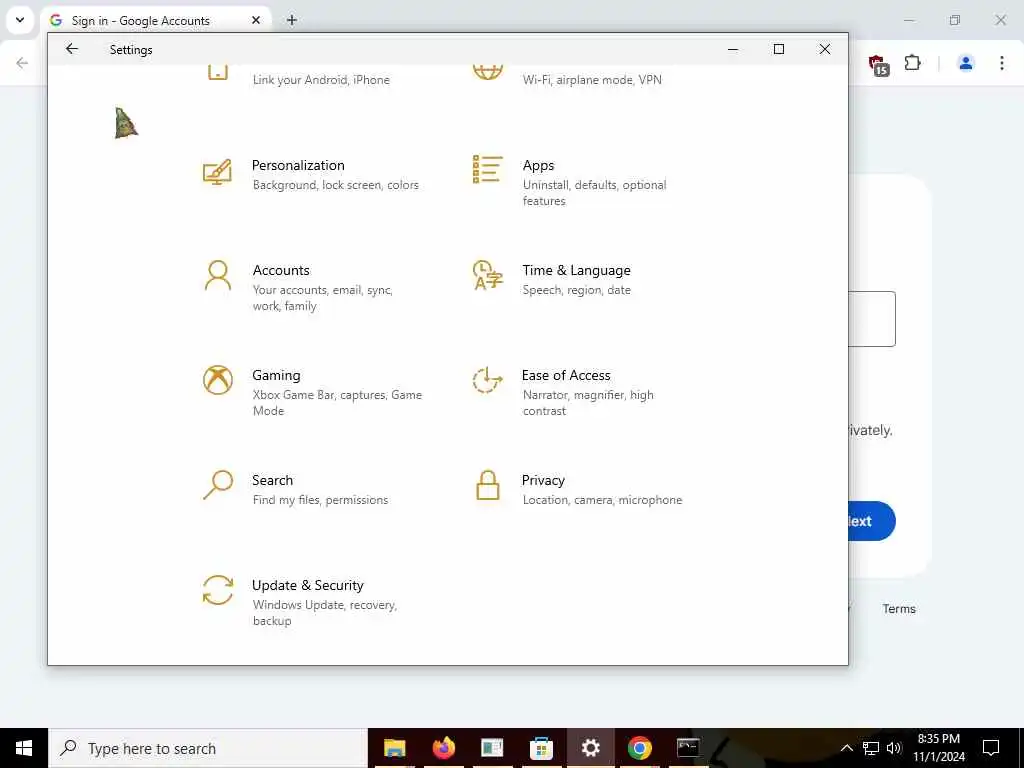
Task: Click the Update & Security arrows icon
Action: pyautogui.click(x=217, y=590)
